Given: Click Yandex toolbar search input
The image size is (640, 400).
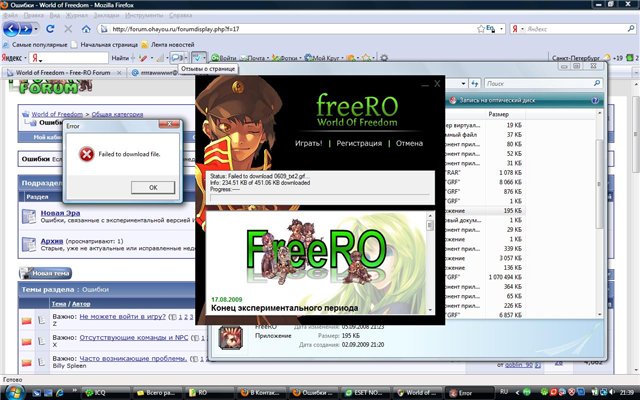Looking at the screenshot, I should pyautogui.click(x=69, y=58).
